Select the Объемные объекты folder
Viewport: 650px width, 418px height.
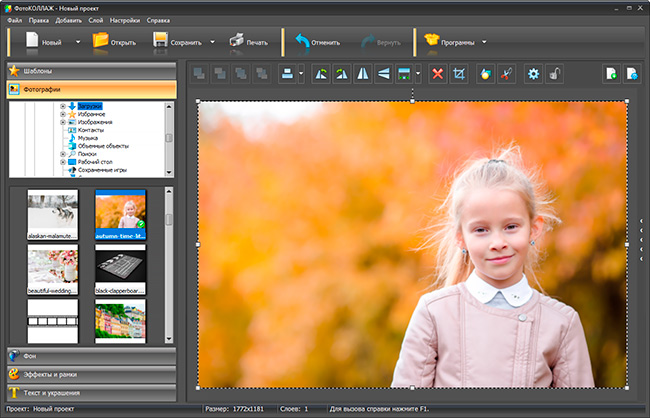(103, 146)
